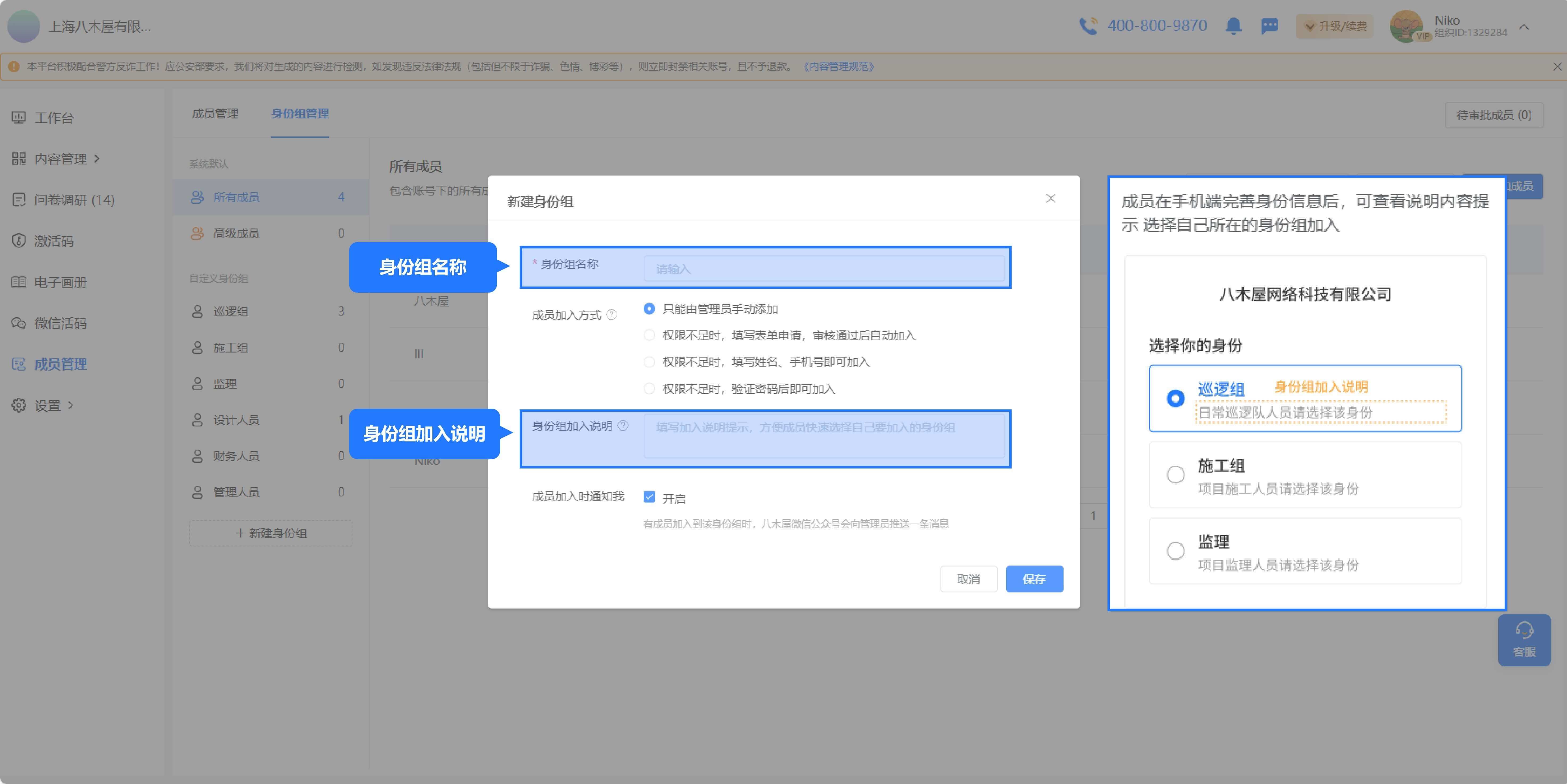Open the 客服 customer service widget

1524,640
